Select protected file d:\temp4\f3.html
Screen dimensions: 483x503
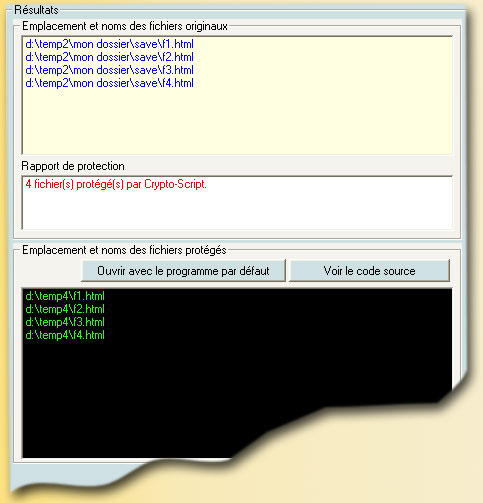65,322
